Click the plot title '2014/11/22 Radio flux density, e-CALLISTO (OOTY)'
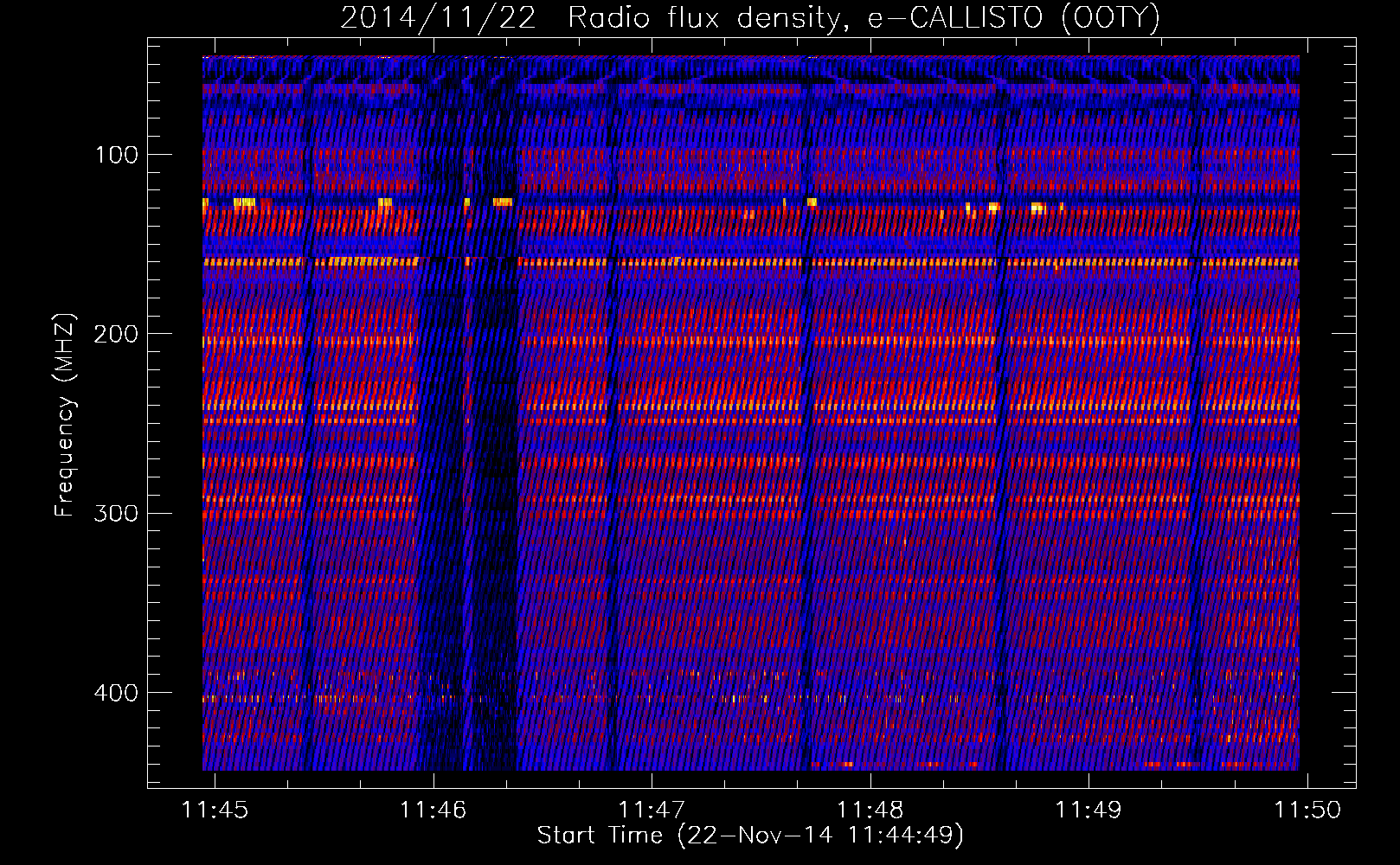 click(749, 17)
